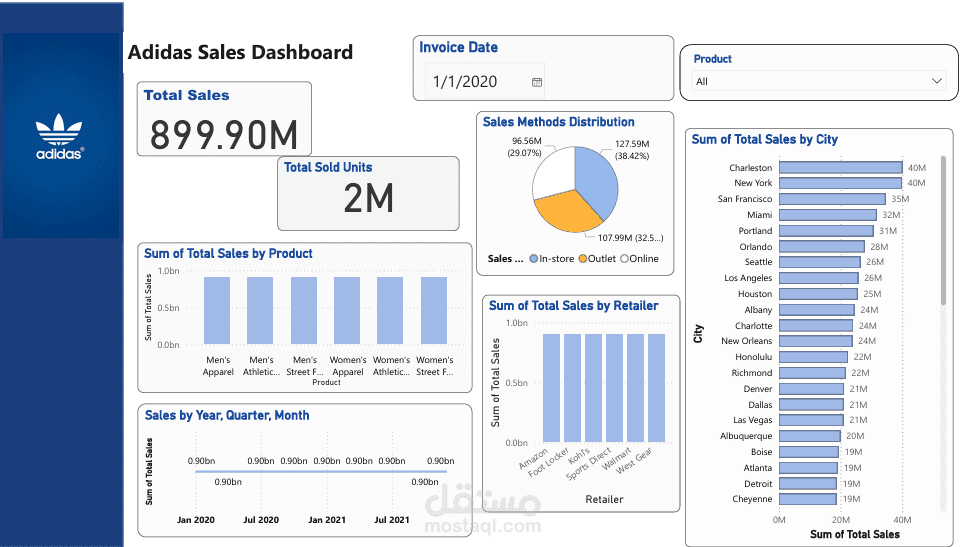Select the Albuquerque sales bar

pyautogui.click(x=809, y=436)
